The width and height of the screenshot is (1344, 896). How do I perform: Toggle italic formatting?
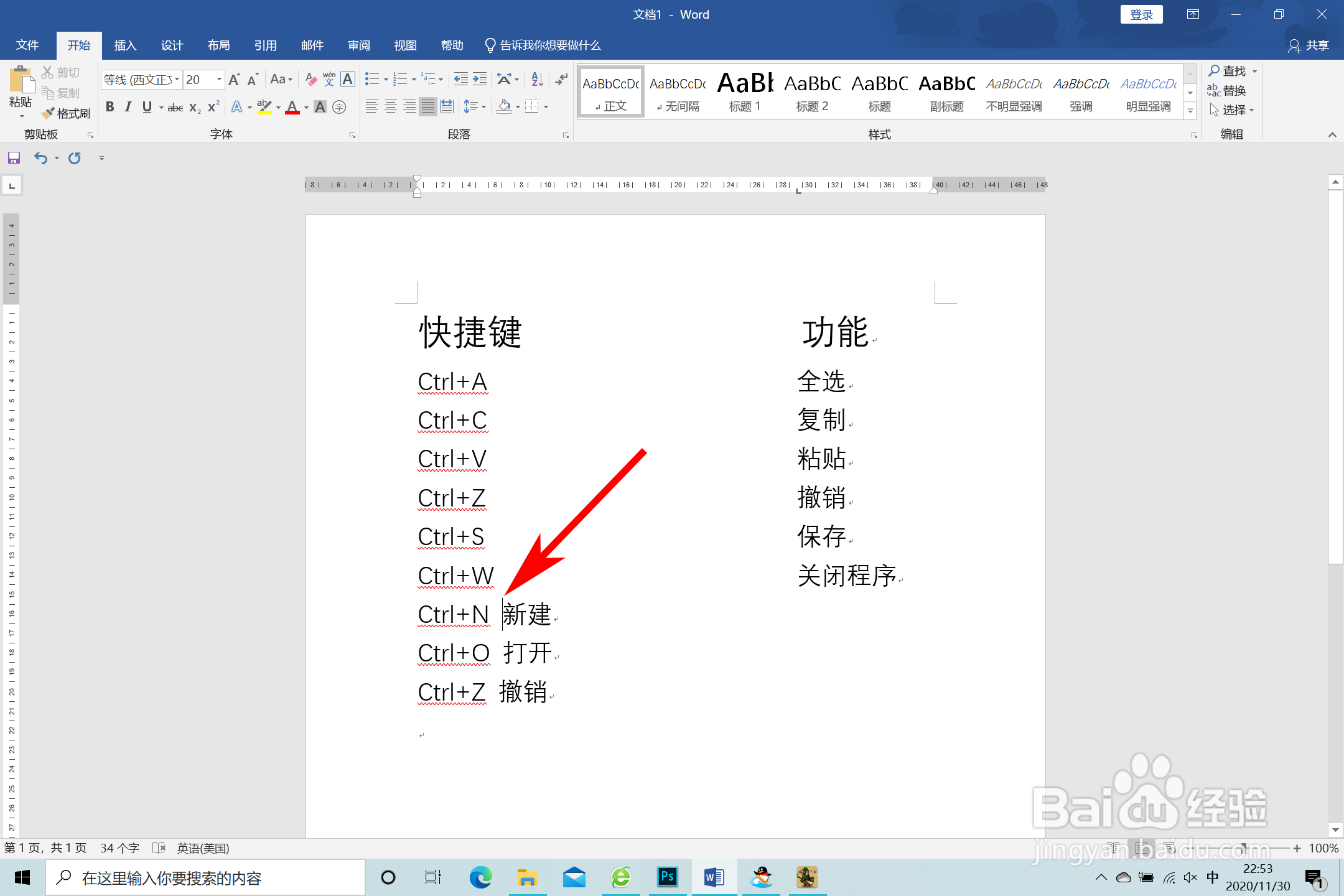click(128, 106)
